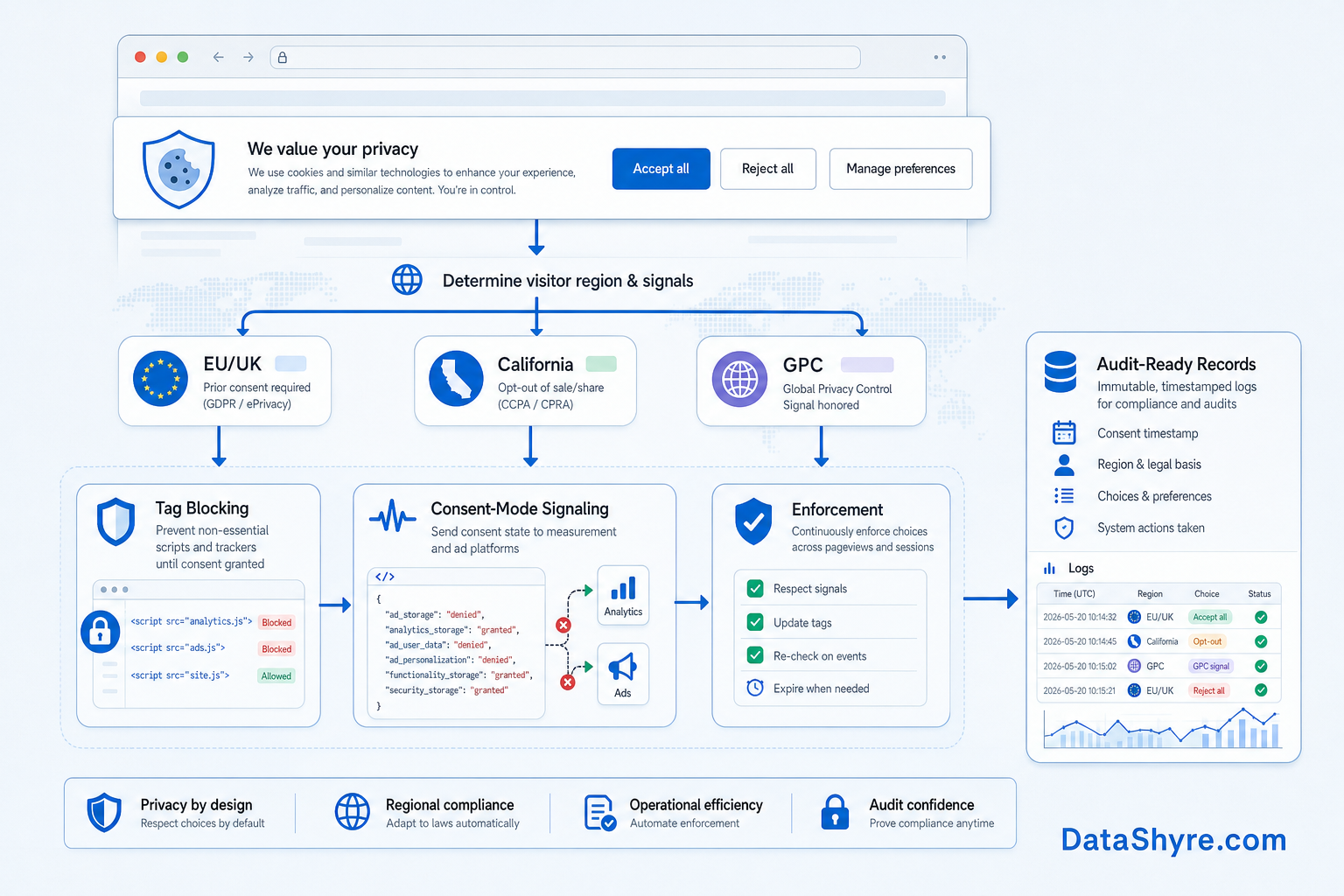Screen dimensions: 1344x896
Task: Click the Blocked badge for analytics.js
Action: click(276, 623)
